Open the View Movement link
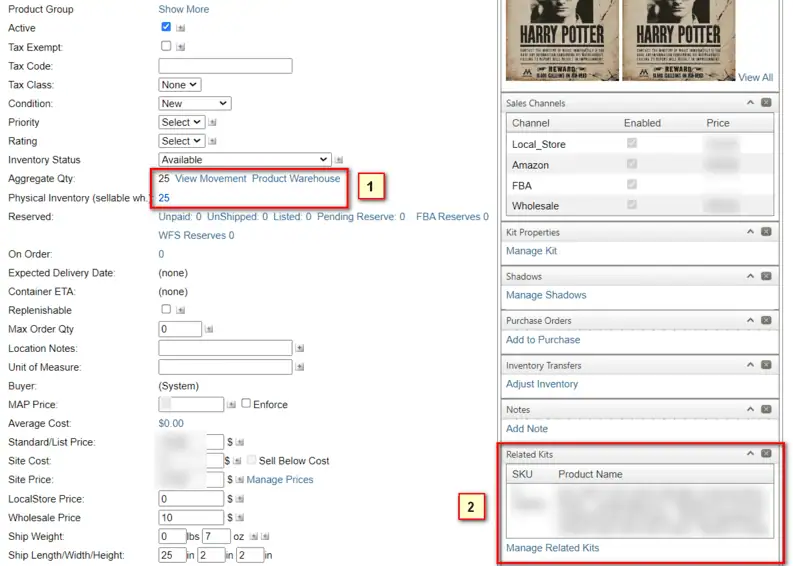Screen dimensions: 793x566 [x=210, y=179]
